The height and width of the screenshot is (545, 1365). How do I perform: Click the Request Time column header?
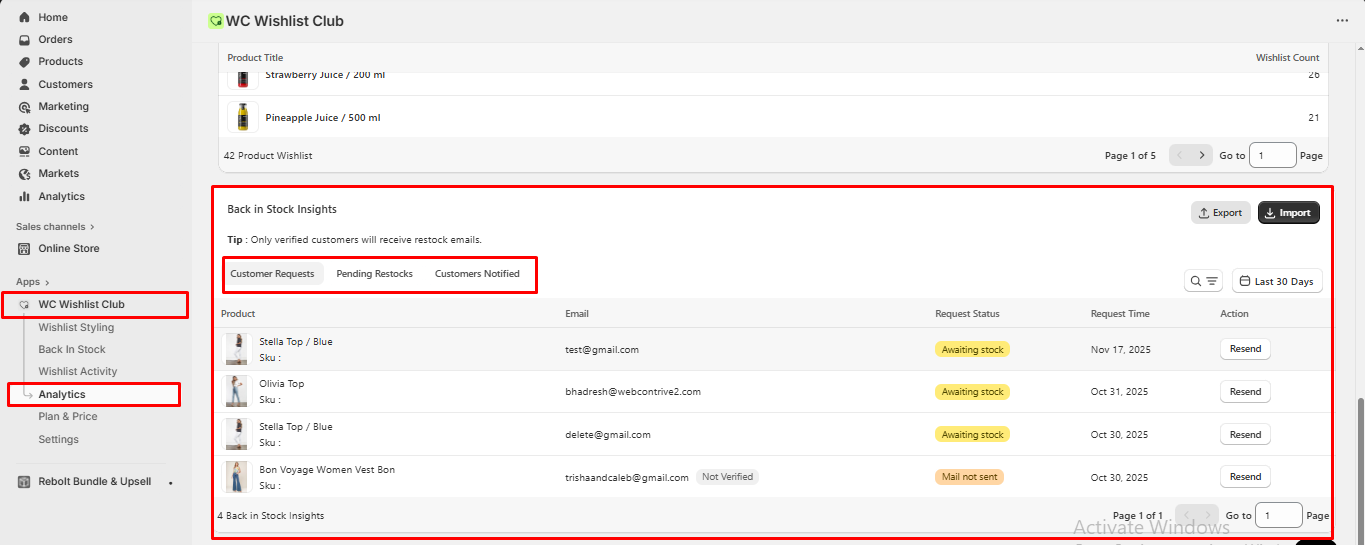1120,314
